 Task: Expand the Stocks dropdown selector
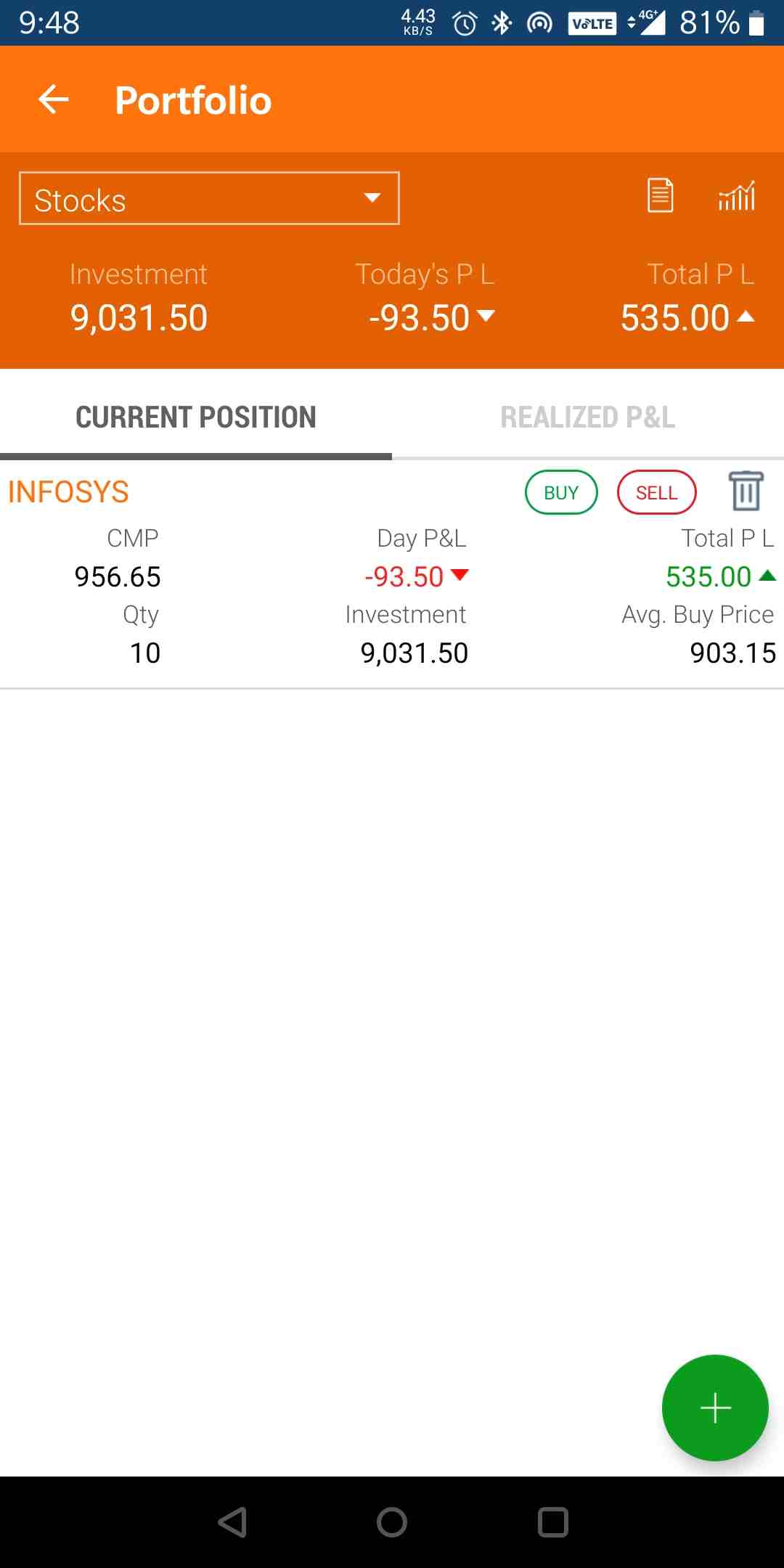[209, 199]
